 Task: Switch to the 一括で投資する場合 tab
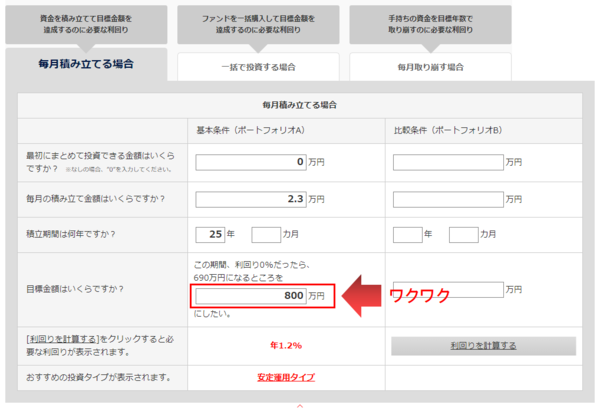[258, 67]
